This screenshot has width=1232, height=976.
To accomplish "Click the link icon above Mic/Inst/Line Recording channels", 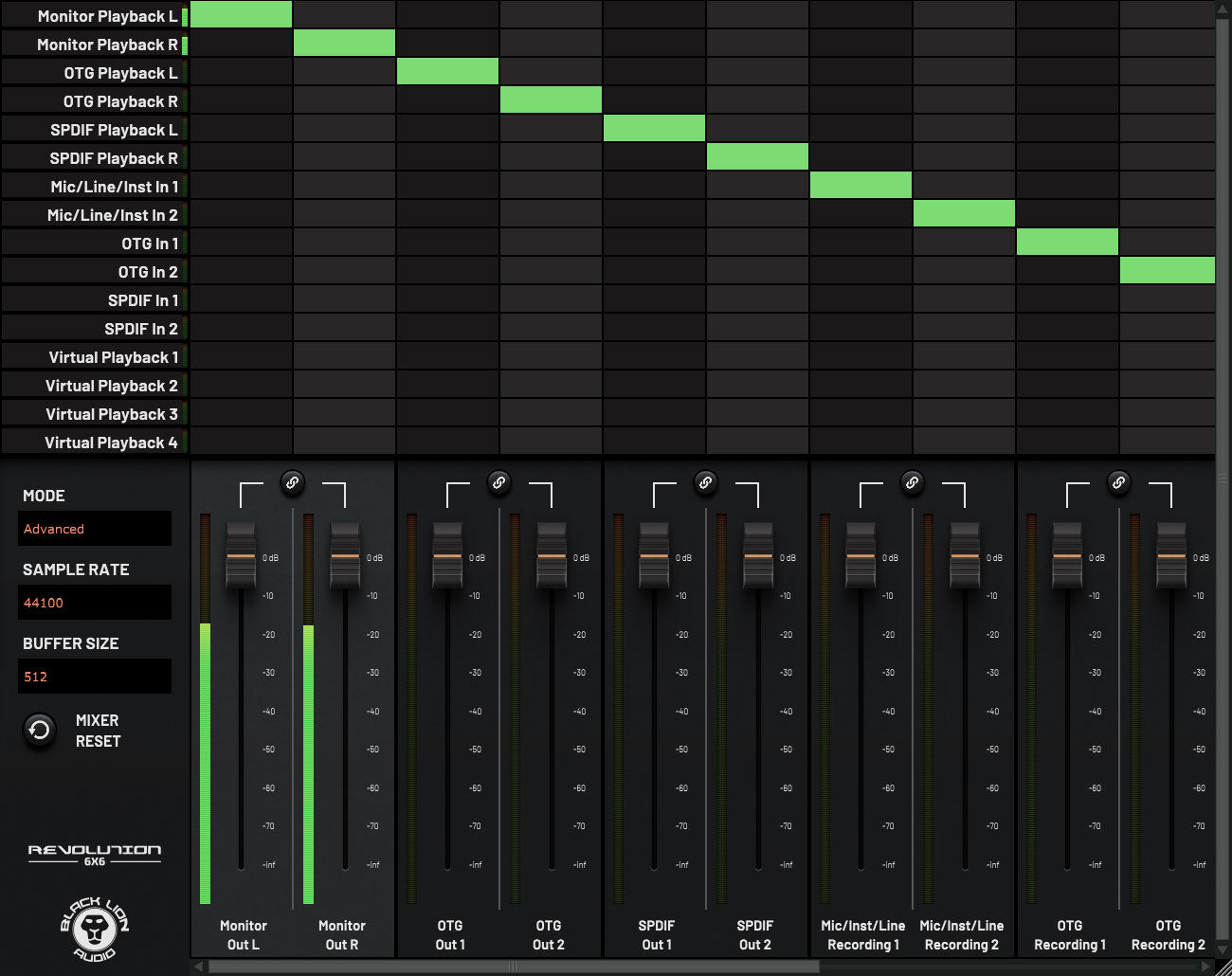I will (912, 483).
